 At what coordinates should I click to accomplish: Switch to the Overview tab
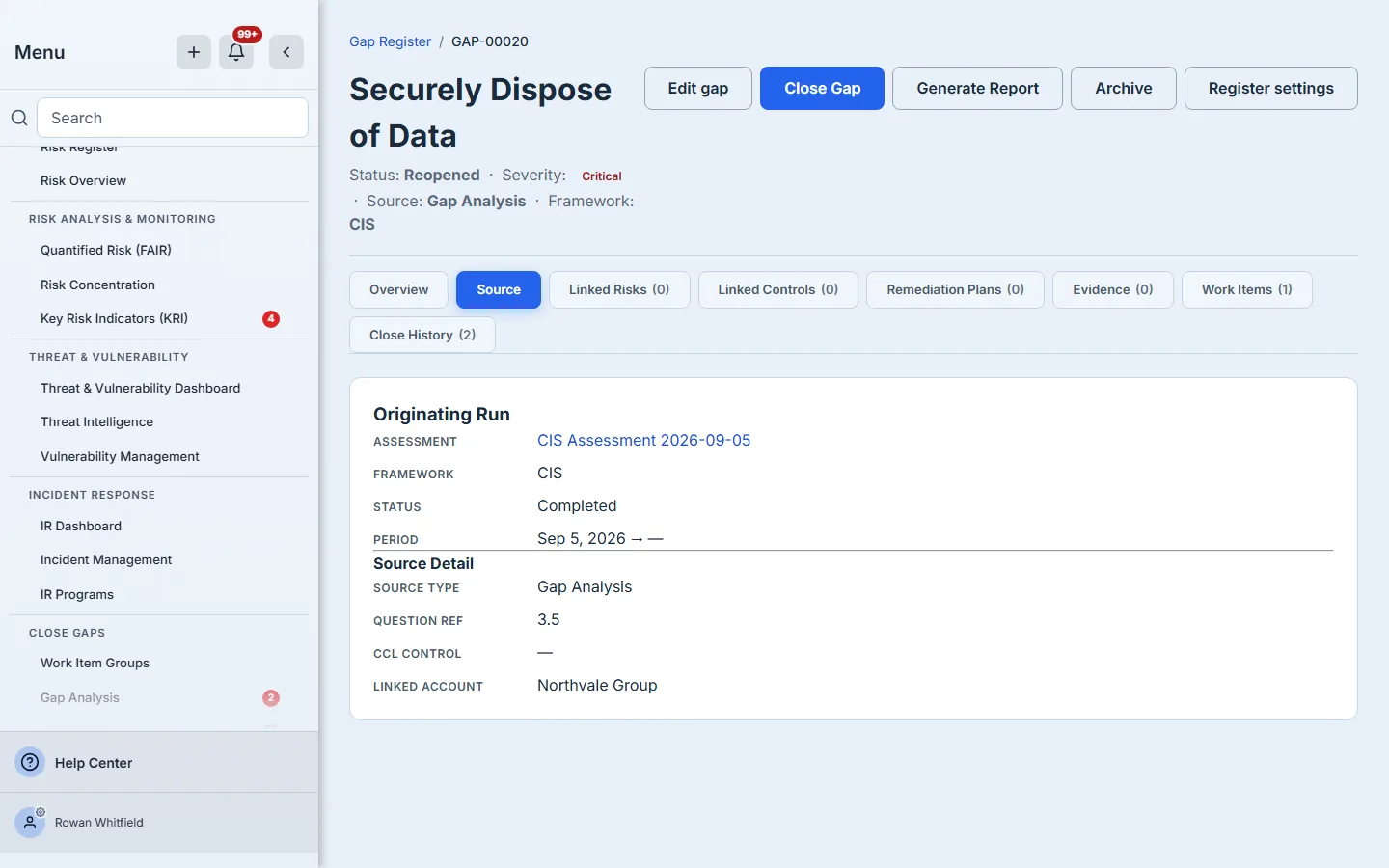[398, 289]
